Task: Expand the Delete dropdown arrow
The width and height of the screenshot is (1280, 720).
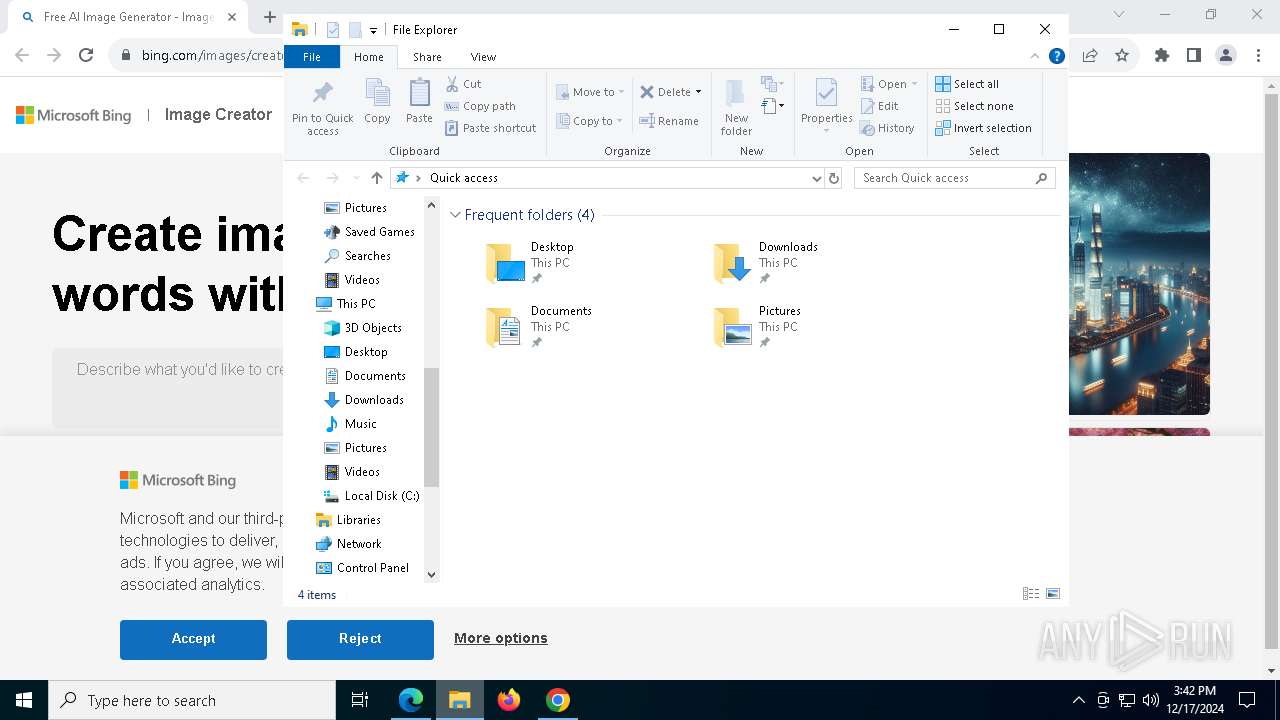Action: [x=698, y=92]
